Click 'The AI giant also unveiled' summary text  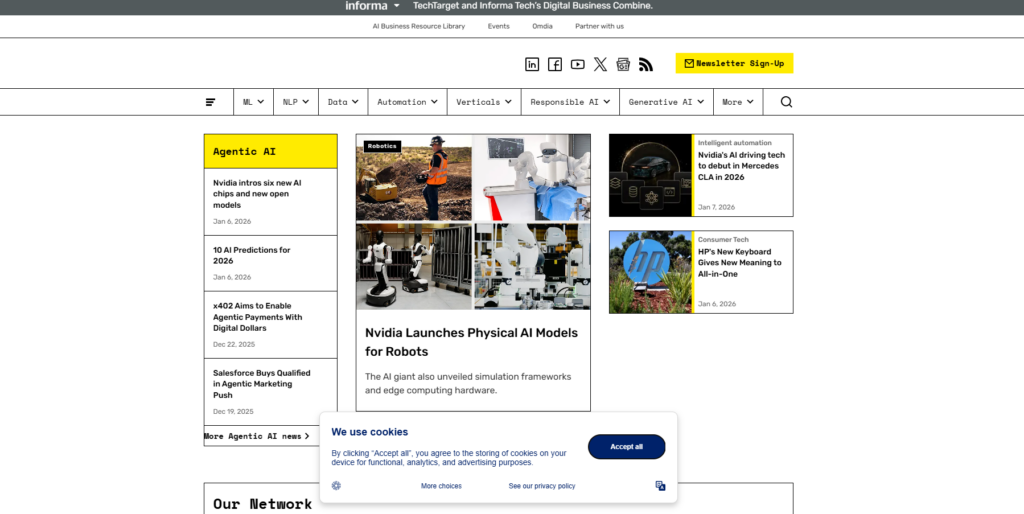point(468,383)
